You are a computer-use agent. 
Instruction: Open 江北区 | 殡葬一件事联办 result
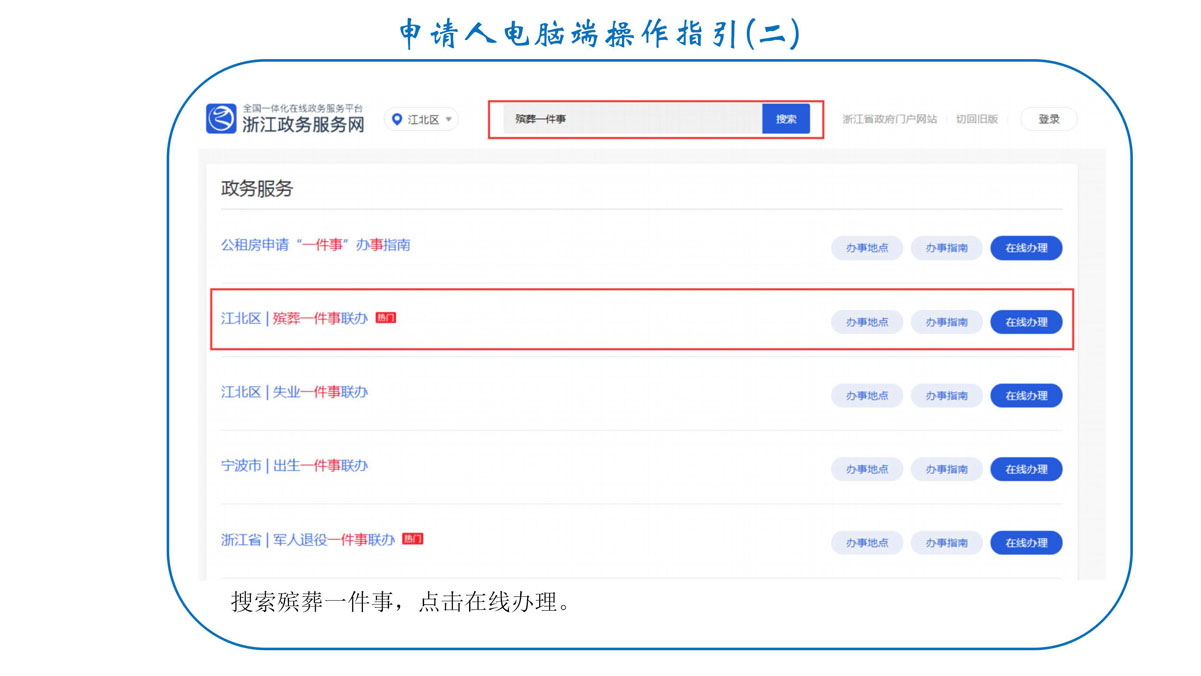point(294,319)
